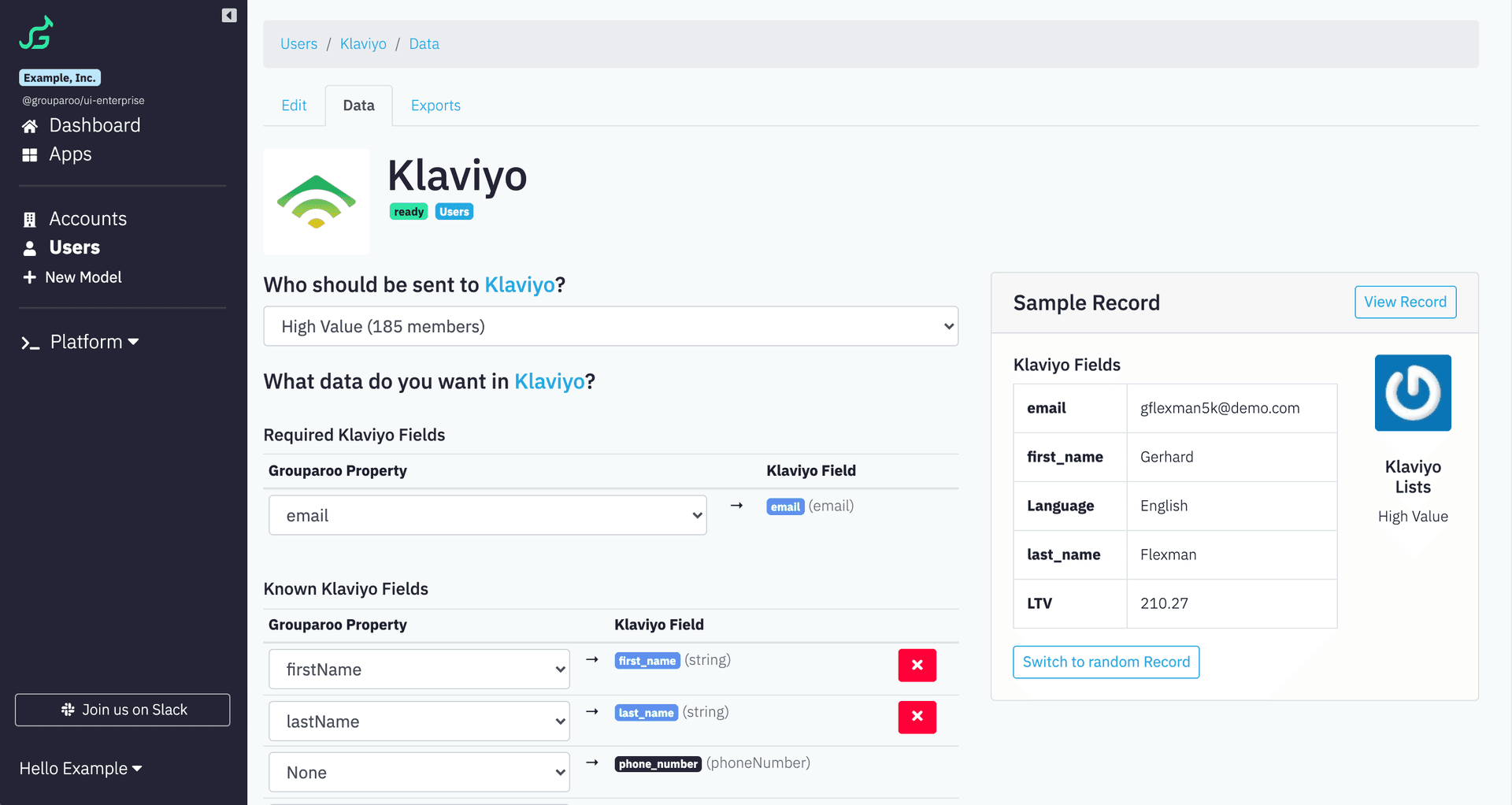Click the Accounts building icon
The width and height of the screenshot is (1512, 805).
coord(30,220)
